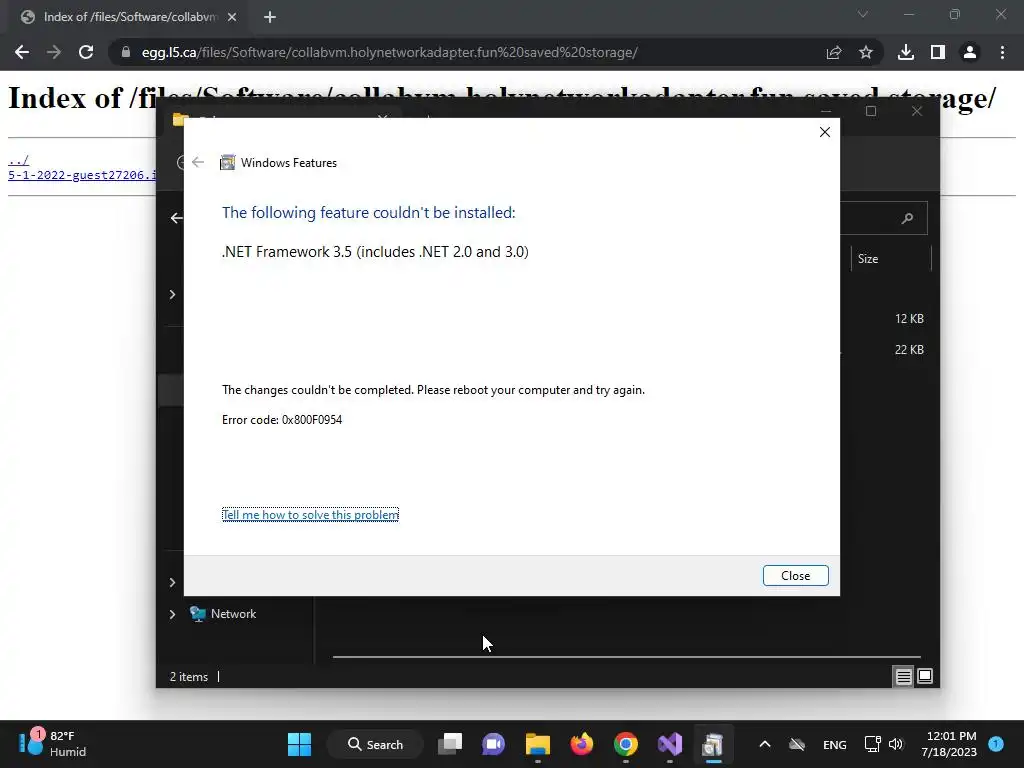Open the notification center badge
Viewport: 1024px width, 768px height.
996,743
